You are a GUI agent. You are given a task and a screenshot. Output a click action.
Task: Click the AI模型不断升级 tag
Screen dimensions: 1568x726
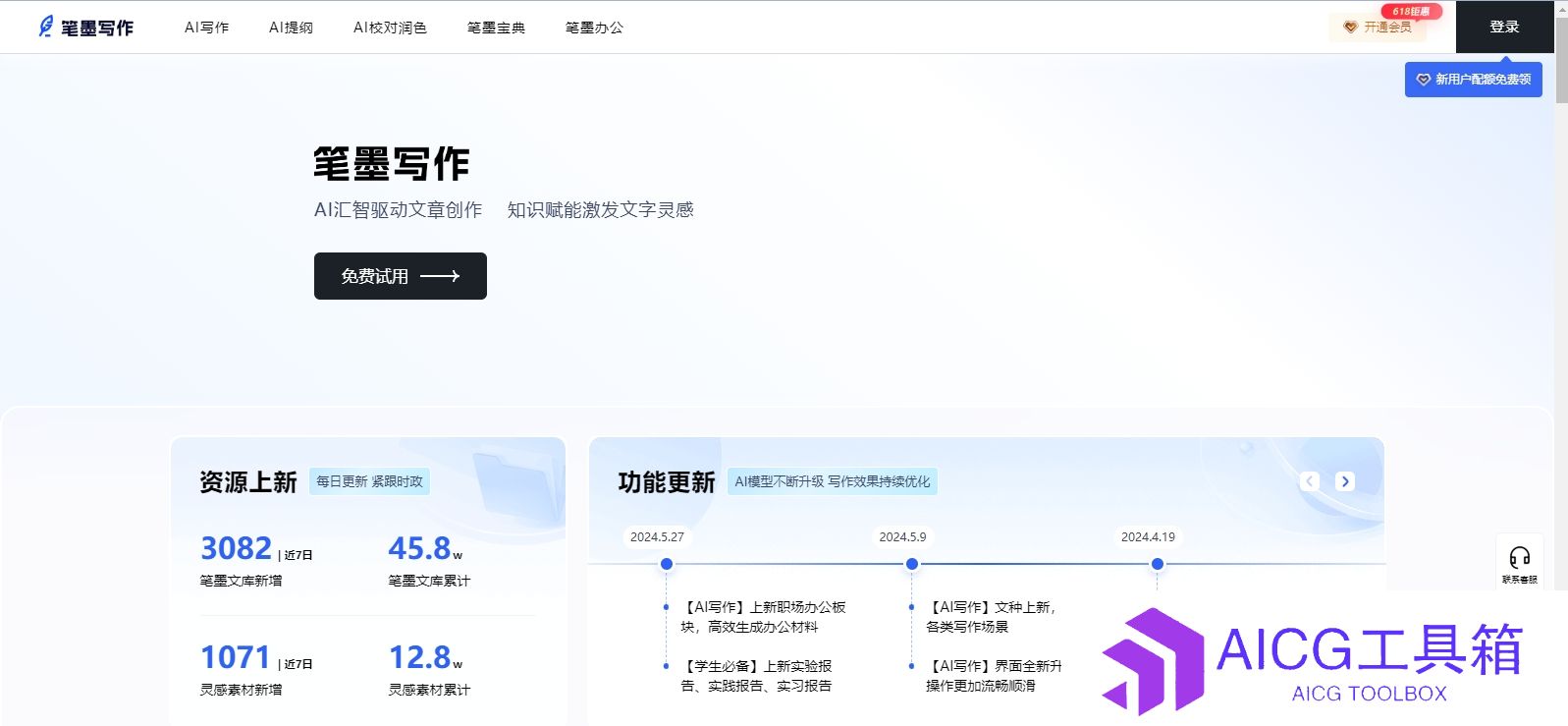[833, 481]
